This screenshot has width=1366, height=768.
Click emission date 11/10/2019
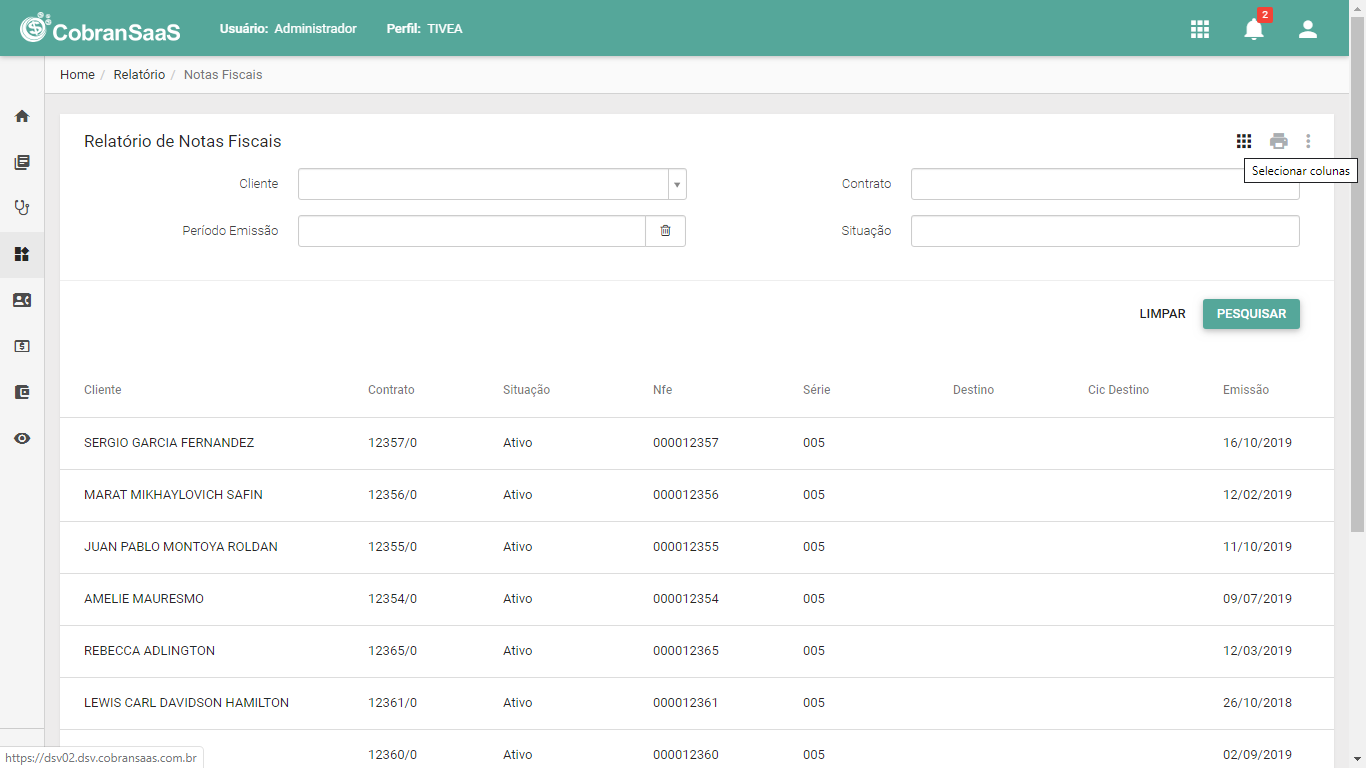point(1257,547)
